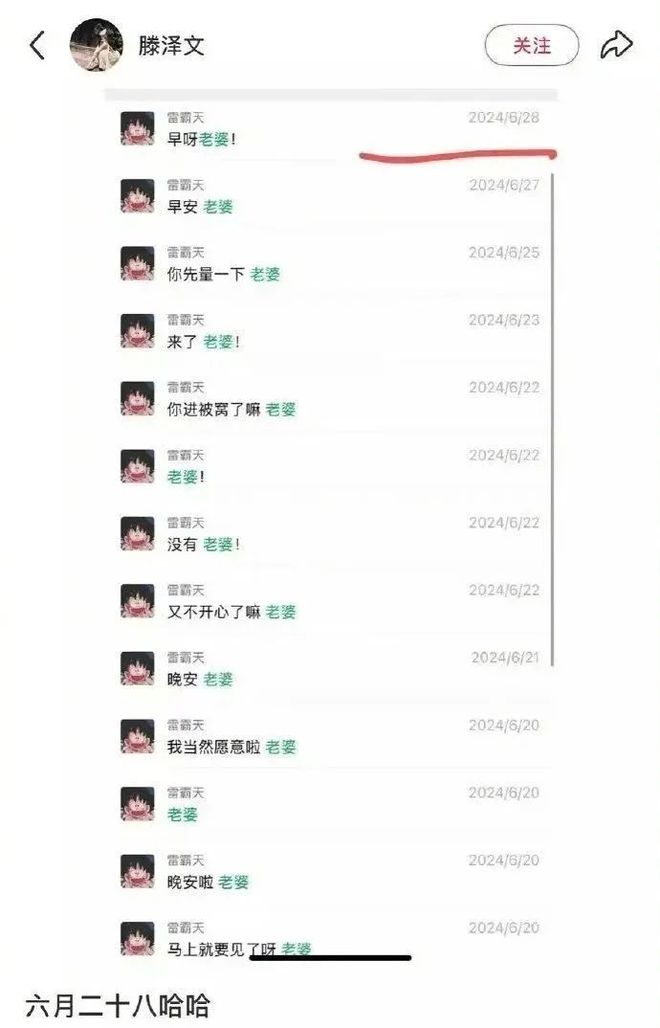Tap avatar beside 早安 老婆 message
The image size is (660, 1028).
click(138, 195)
